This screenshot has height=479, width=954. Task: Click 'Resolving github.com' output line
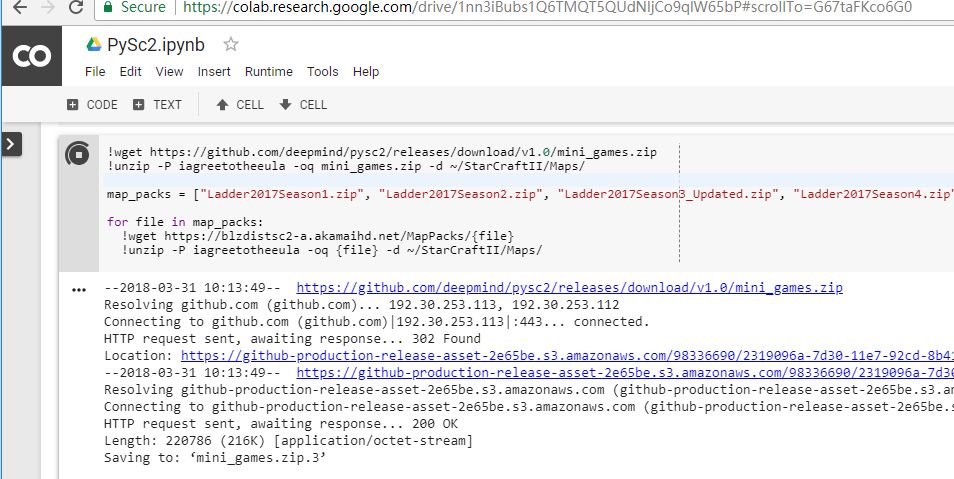point(361,304)
